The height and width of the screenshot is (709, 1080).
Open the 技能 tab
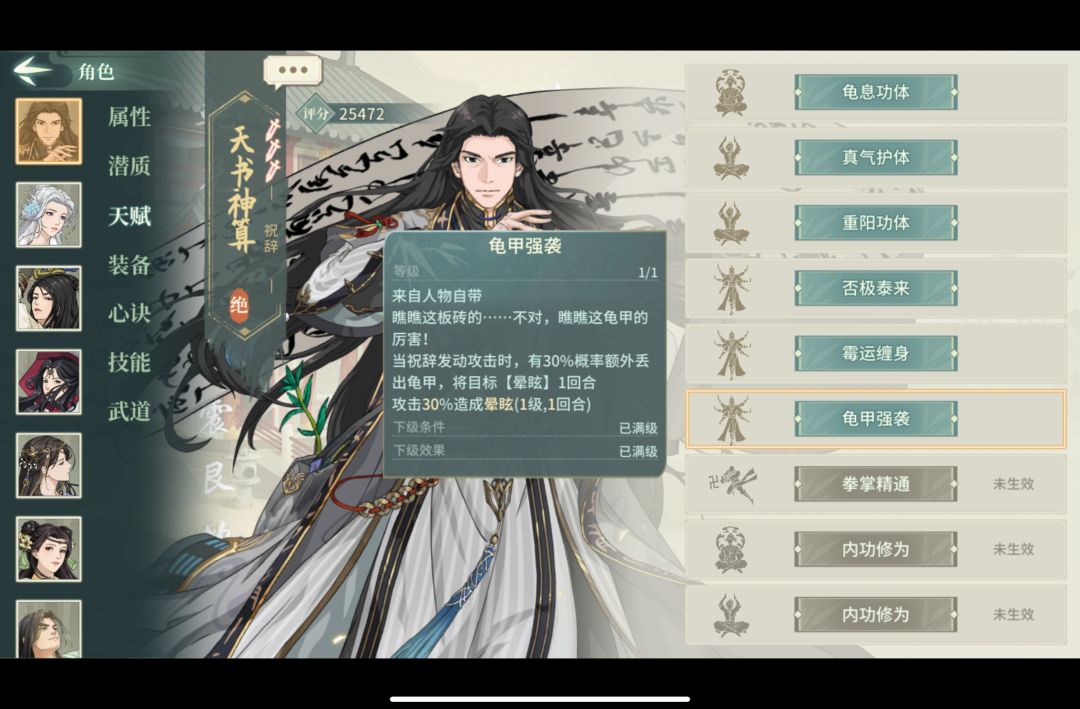[129, 362]
